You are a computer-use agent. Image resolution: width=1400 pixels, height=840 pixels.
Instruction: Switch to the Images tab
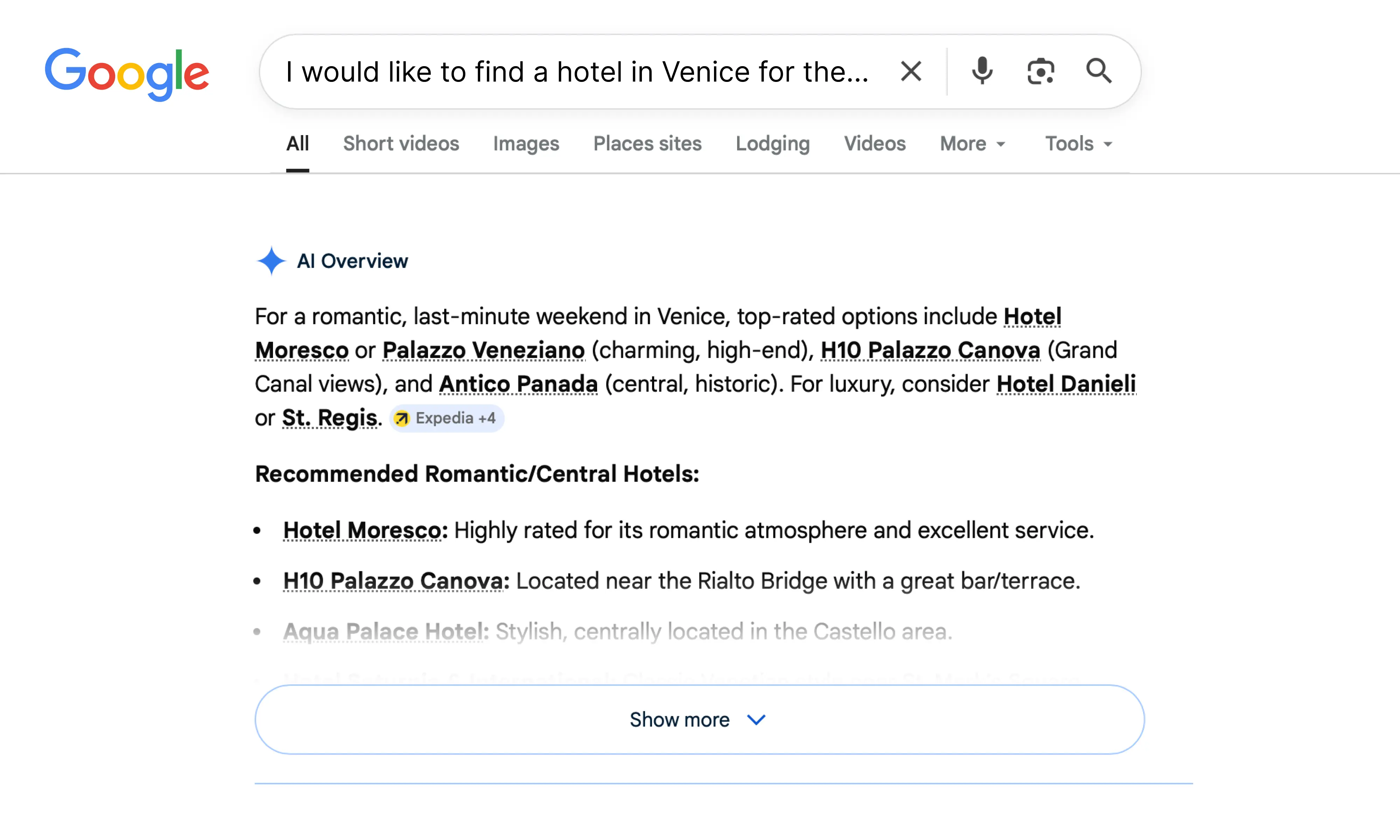coord(526,144)
